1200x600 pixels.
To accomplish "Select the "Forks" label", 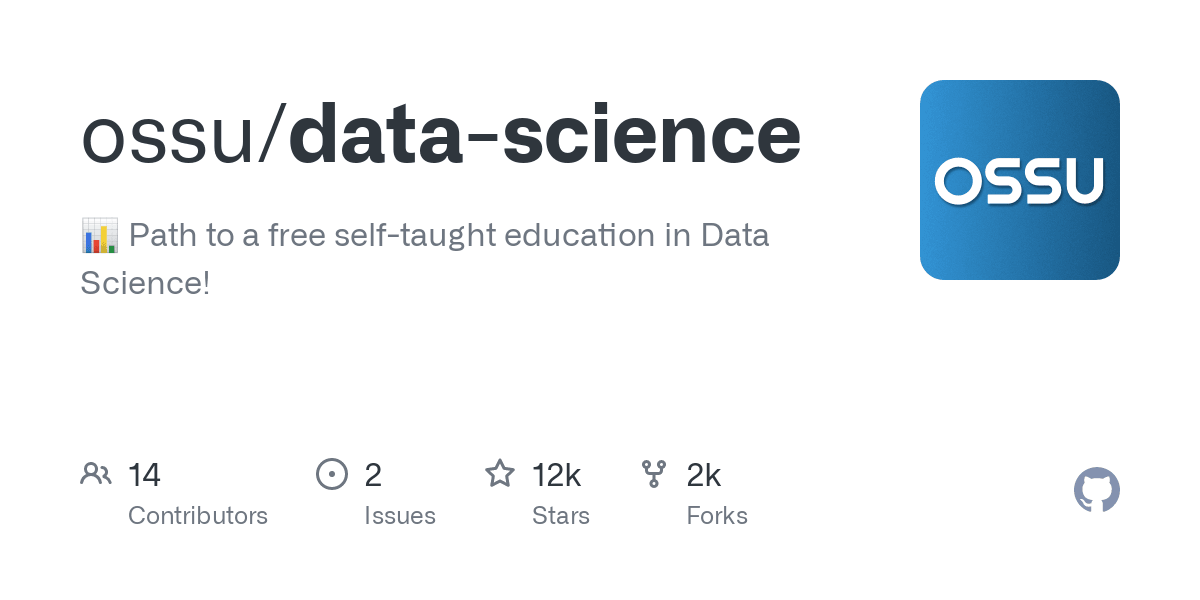I will (x=717, y=516).
